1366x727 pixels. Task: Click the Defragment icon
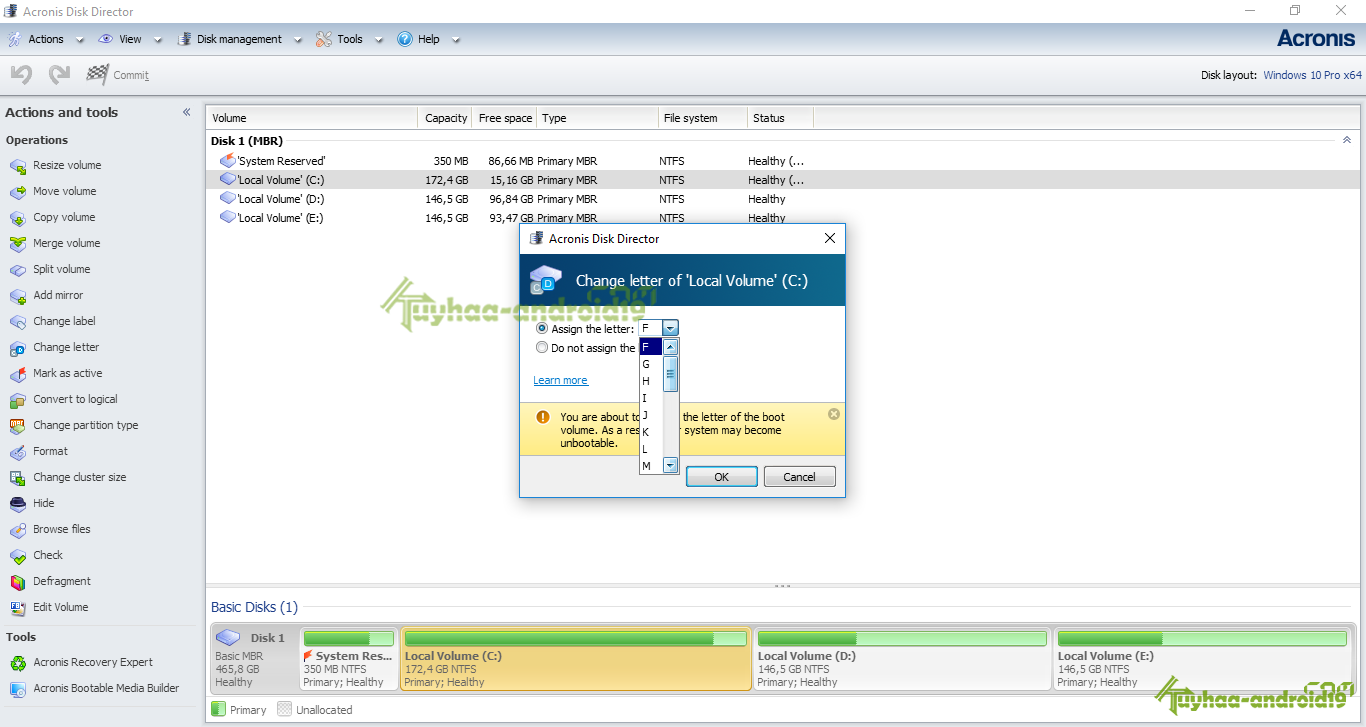point(17,582)
